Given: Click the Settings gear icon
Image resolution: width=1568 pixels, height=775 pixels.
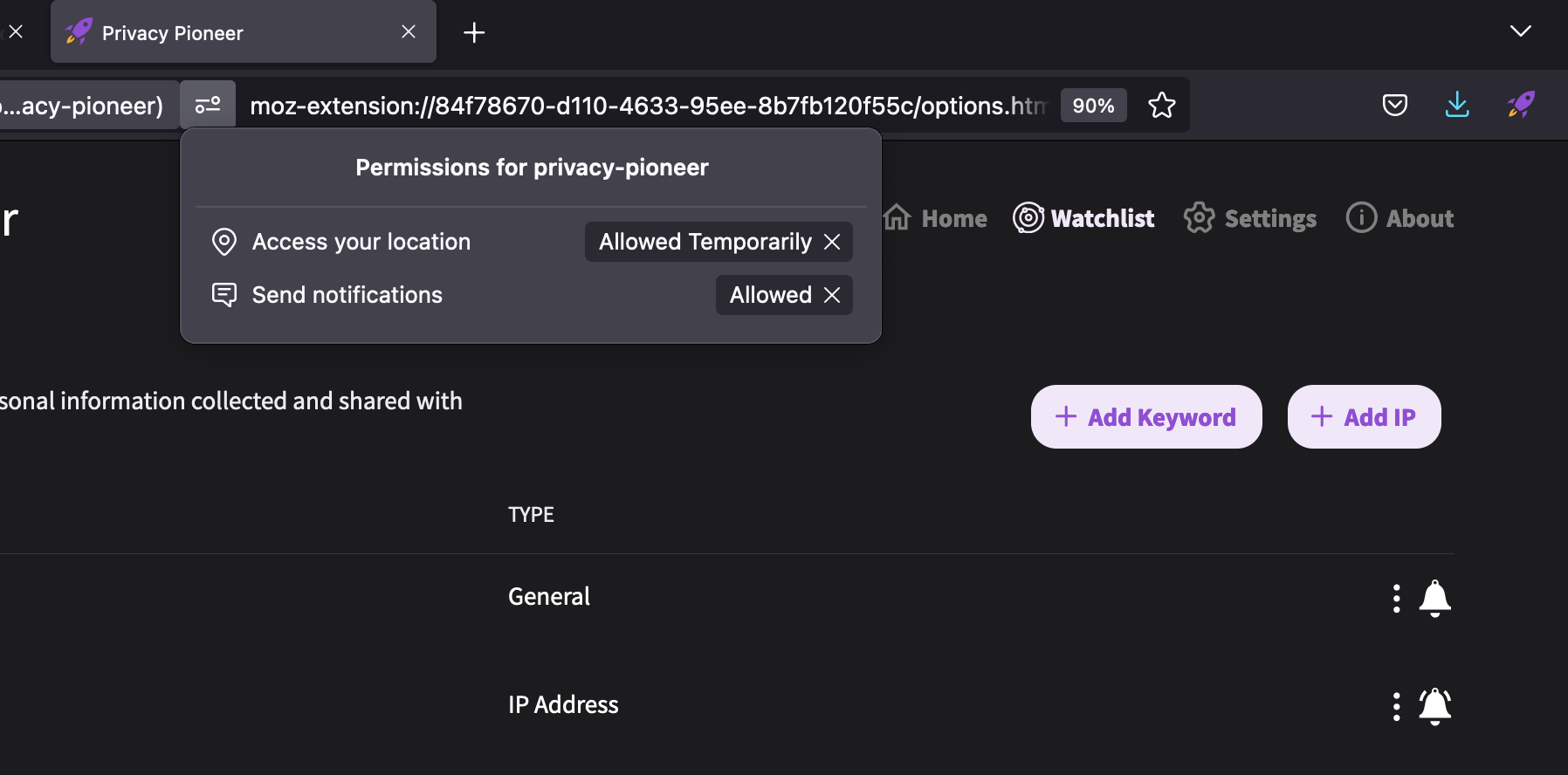Looking at the screenshot, I should (x=1200, y=218).
